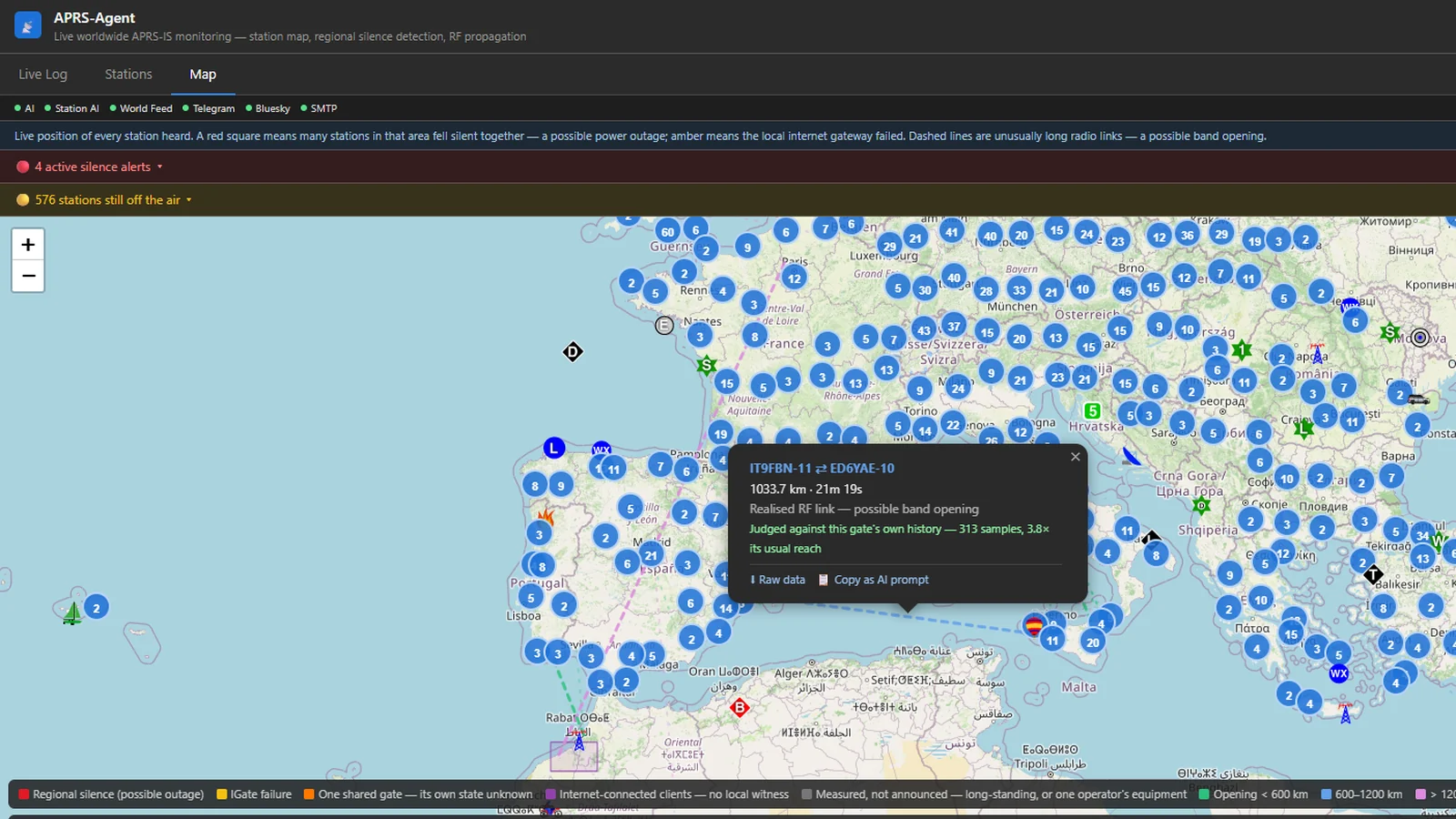Select the black diamond T marker near Balikesir
This screenshot has width=1456, height=819.
[x=1373, y=574]
